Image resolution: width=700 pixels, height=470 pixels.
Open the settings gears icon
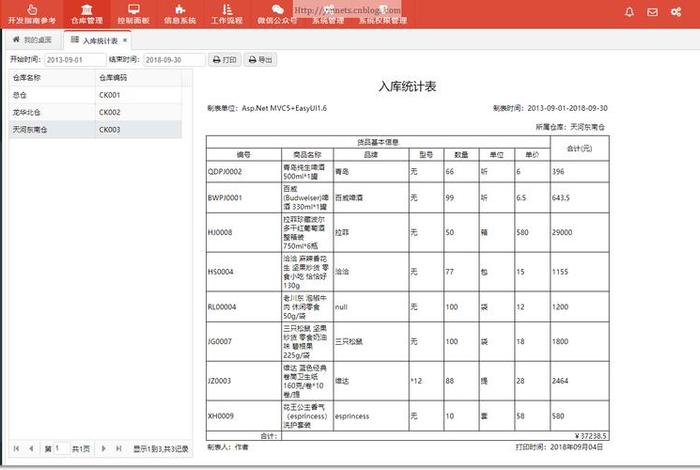point(676,12)
